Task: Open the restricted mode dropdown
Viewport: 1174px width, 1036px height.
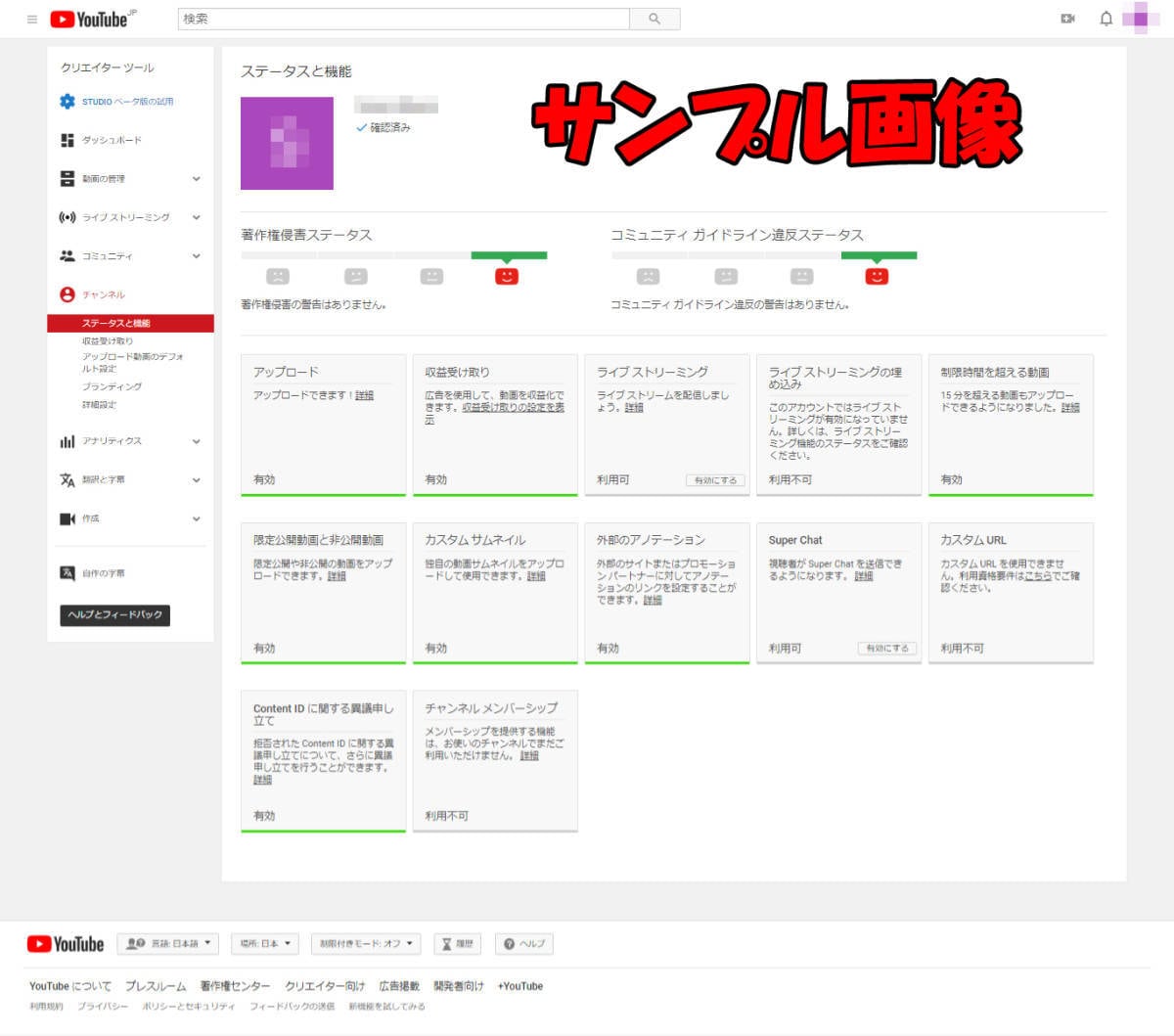Action: [367, 944]
